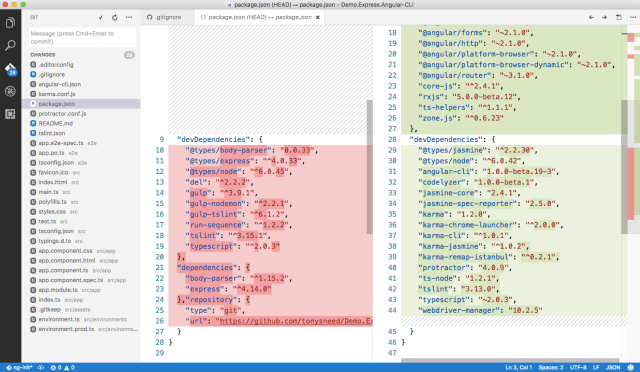Select package.json in the changes list
The width and height of the screenshot is (640, 372).
point(81,104)
